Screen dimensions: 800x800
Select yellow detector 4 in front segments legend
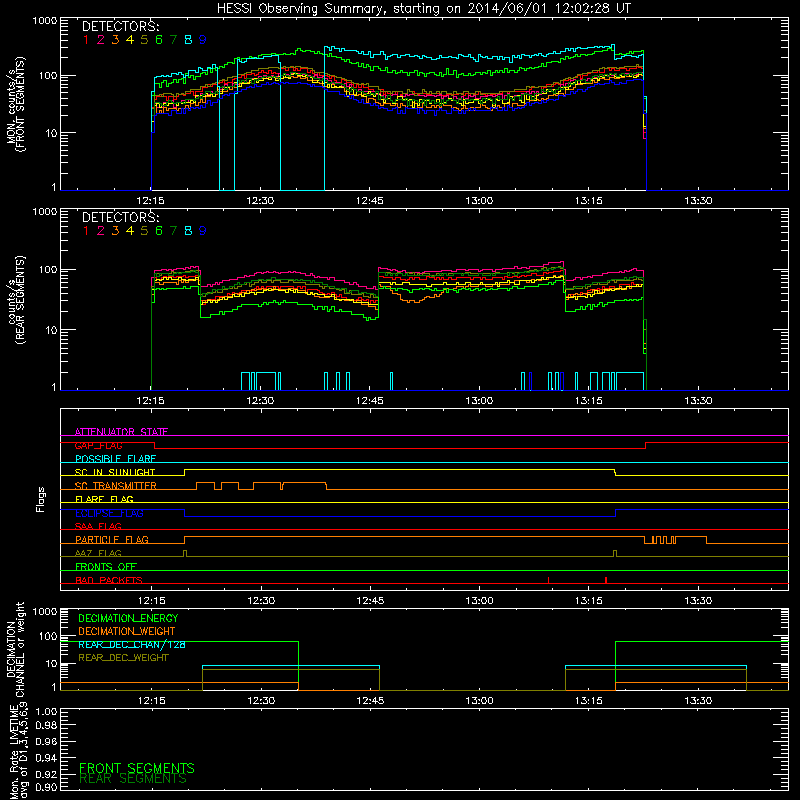(x=130, y=39)
